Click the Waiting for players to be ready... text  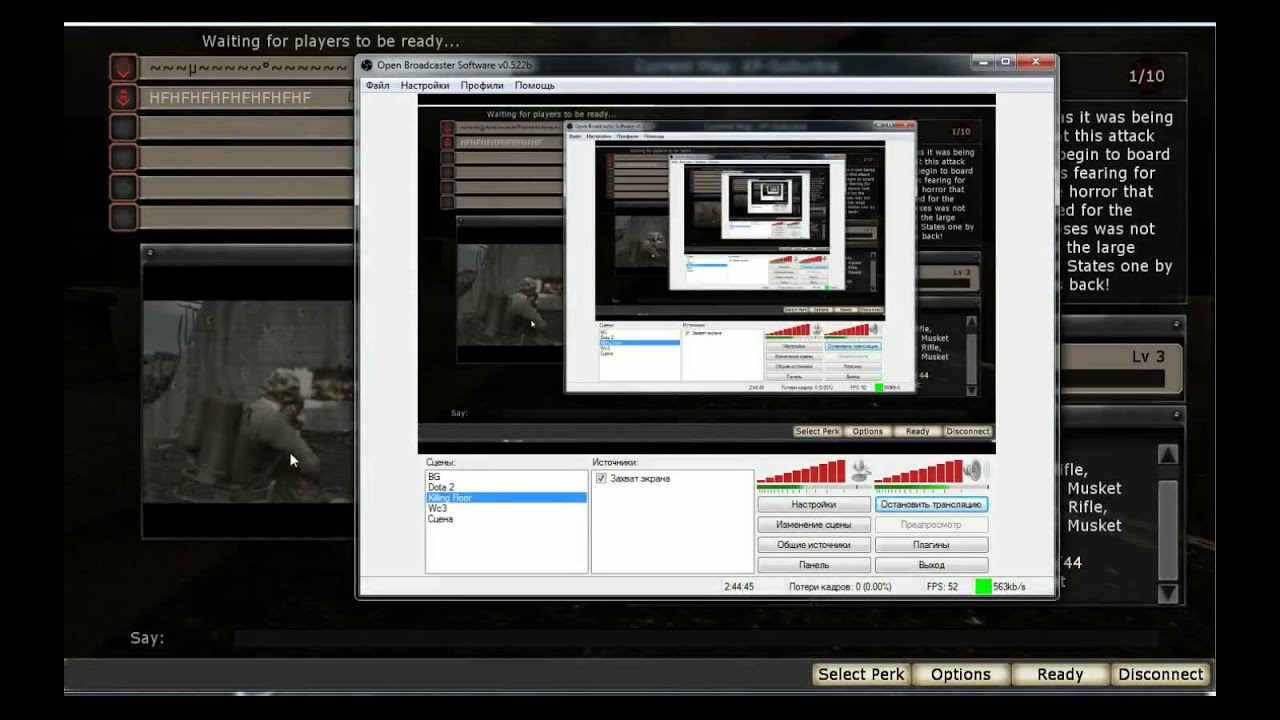[331, 41]
